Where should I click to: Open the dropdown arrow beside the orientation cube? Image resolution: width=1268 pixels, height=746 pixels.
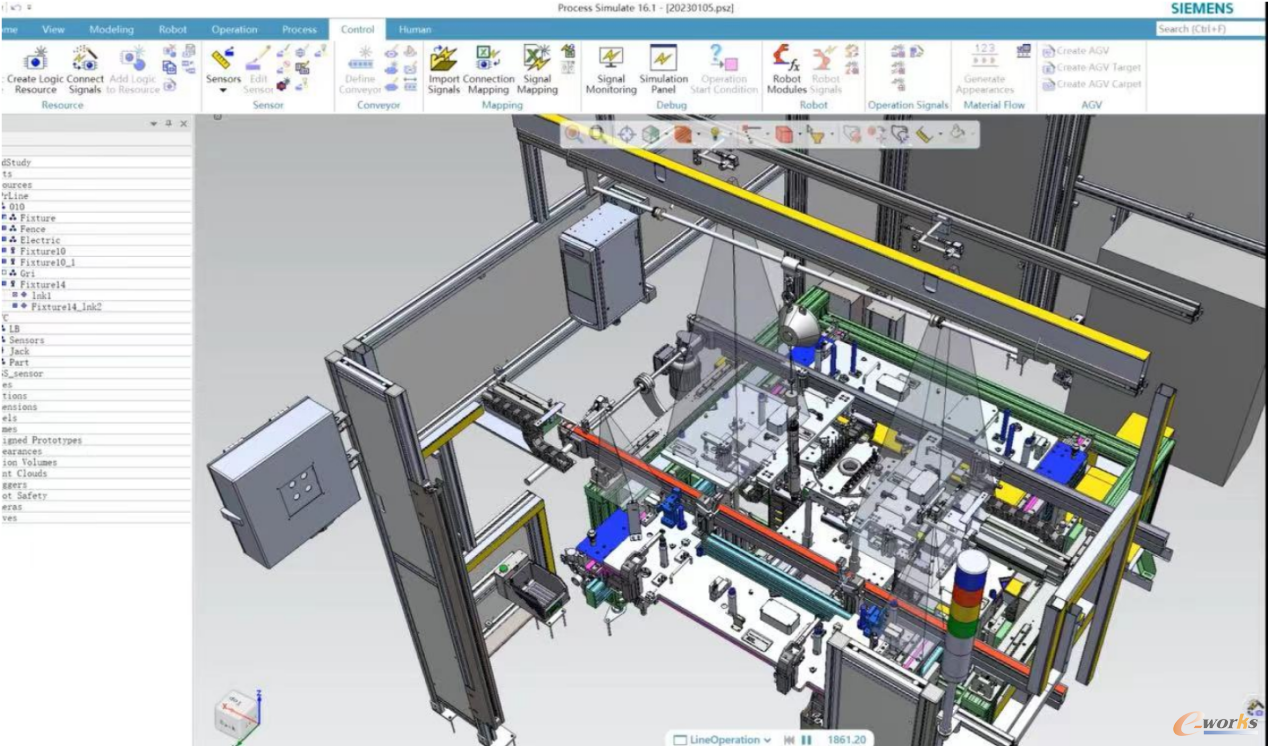point(665,134)
